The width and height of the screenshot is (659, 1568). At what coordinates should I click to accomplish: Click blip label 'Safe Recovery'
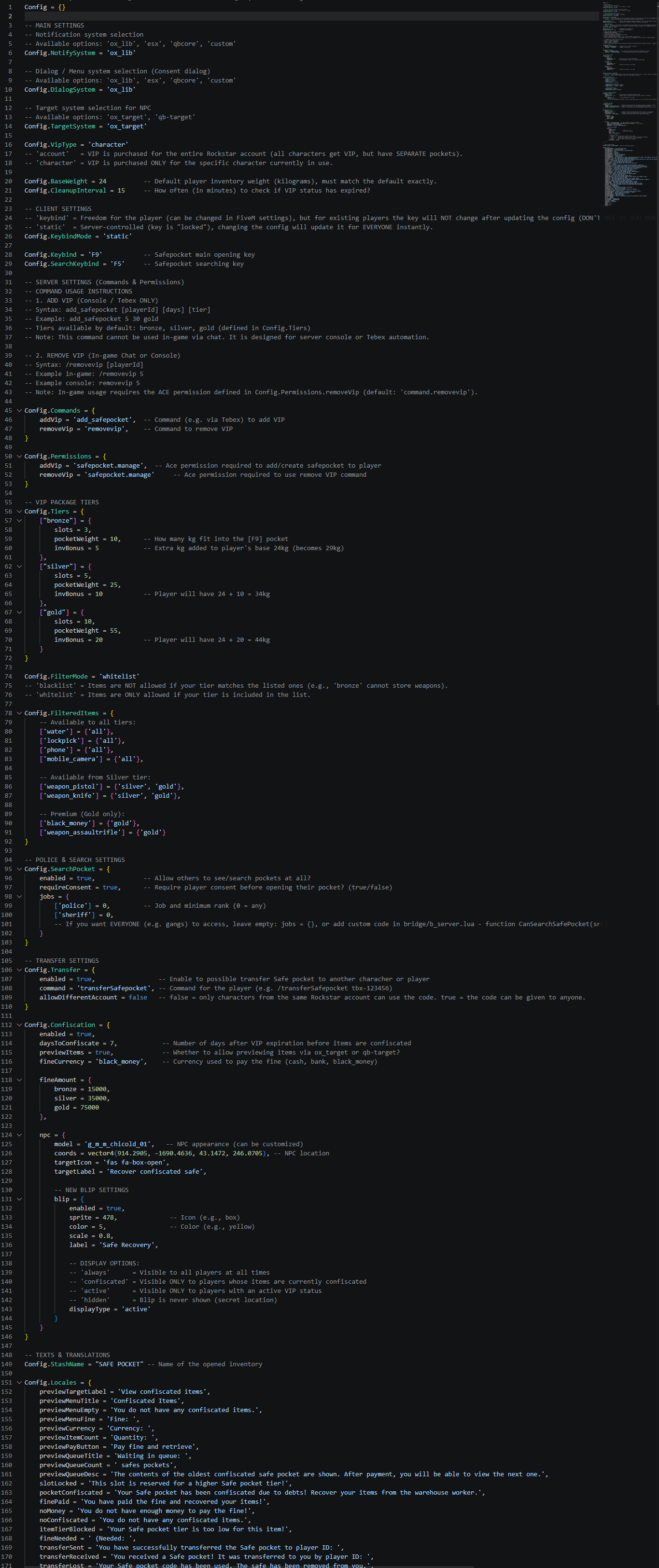(126, 1246)
